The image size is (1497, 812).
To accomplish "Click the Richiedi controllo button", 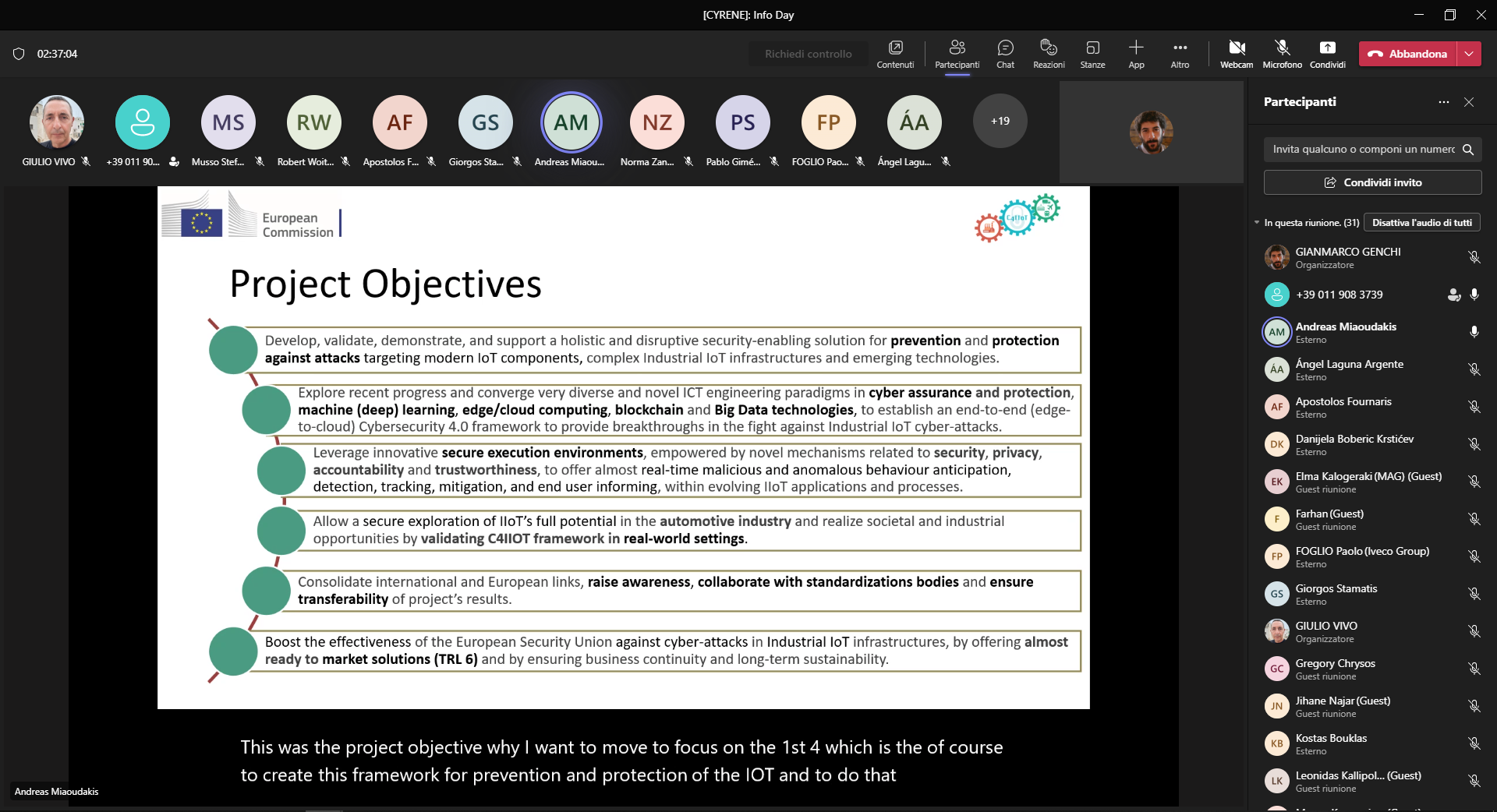I will [808, 54].
